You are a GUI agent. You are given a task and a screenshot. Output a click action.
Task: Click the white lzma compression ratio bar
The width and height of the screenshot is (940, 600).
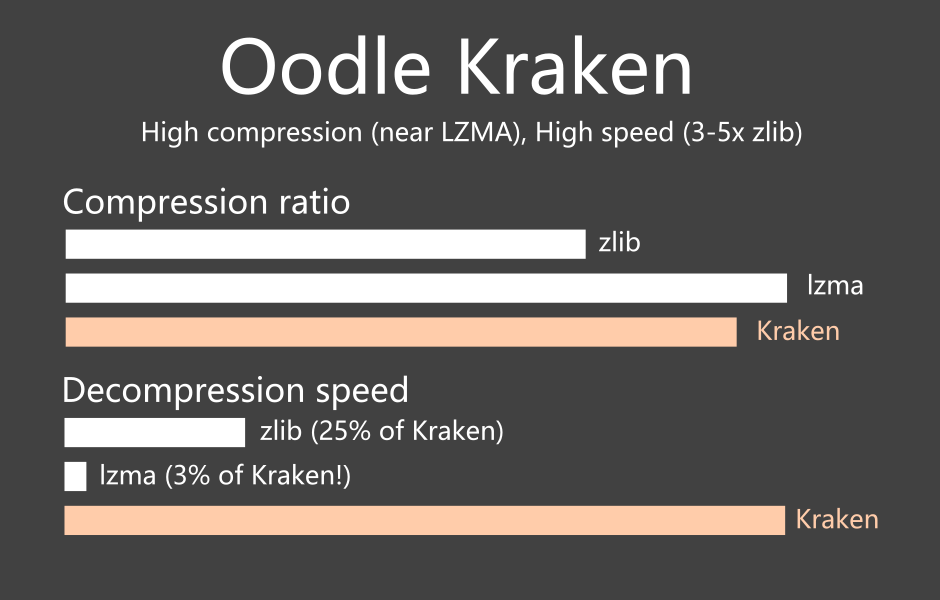pyautogui.click(x=426, y=288)
